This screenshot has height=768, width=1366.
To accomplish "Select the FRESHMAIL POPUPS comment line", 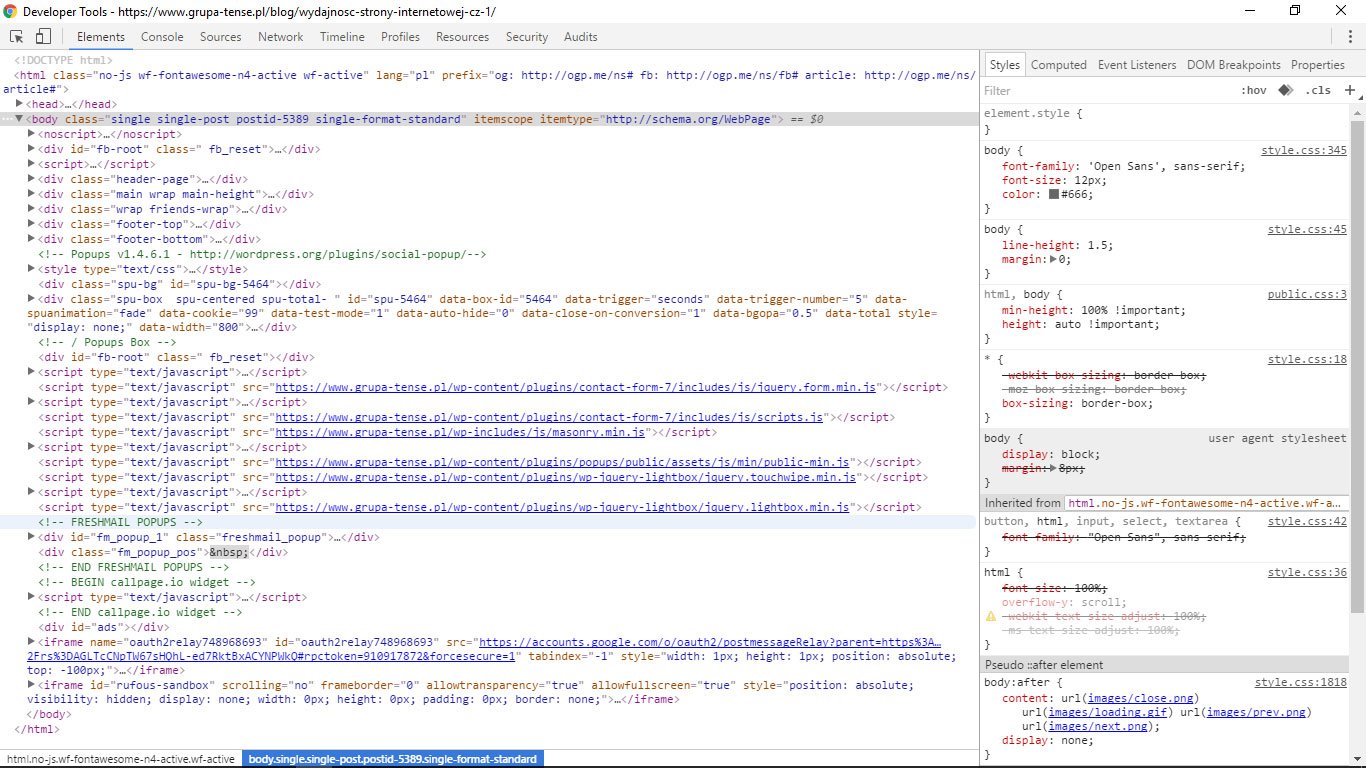I will (x=120, y=522).
